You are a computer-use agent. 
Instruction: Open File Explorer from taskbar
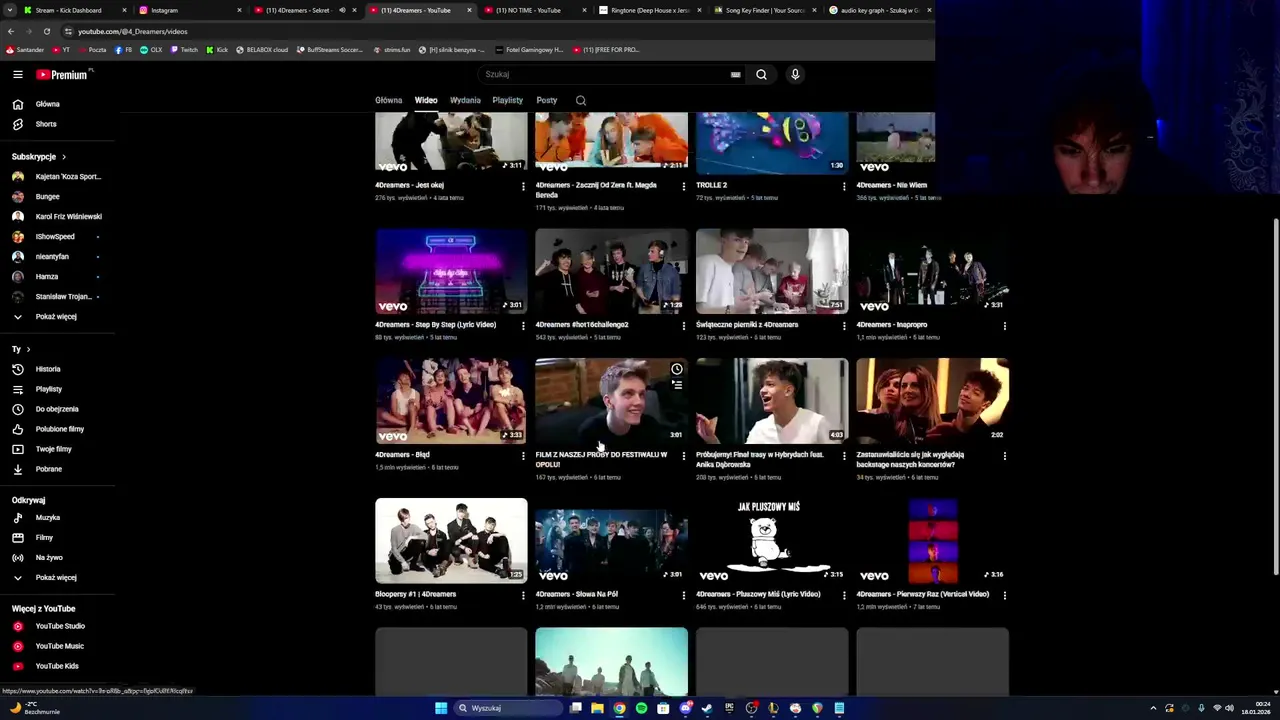(597, 708)
